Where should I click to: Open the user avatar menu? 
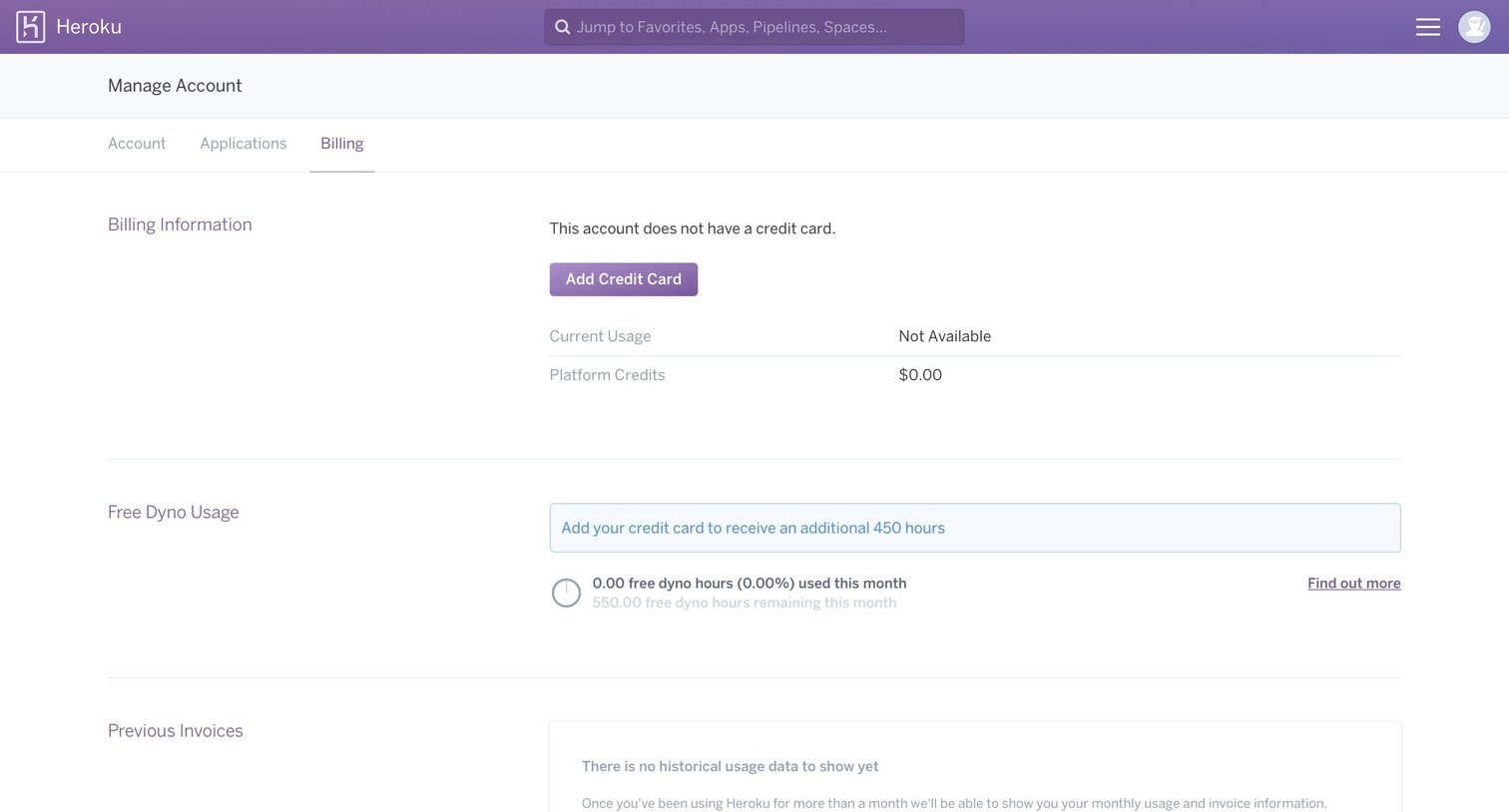tap(1474, 27)
